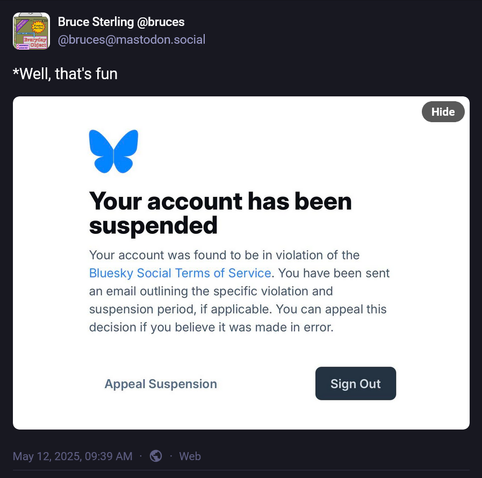Click Appeal Suspension
The width and height of the screenshot is (482, 478).
pyautogui.click(x=161, y=384)
